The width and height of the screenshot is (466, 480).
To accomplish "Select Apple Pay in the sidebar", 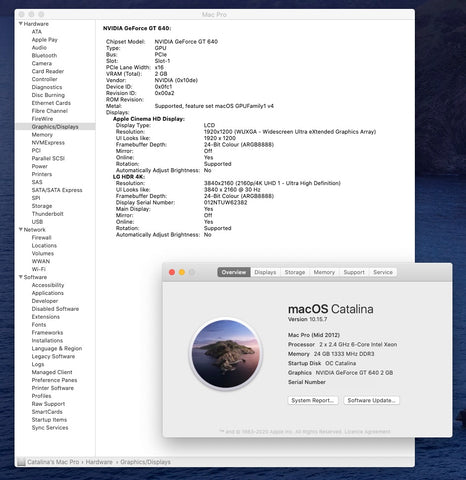I will (x=45, y=40).
